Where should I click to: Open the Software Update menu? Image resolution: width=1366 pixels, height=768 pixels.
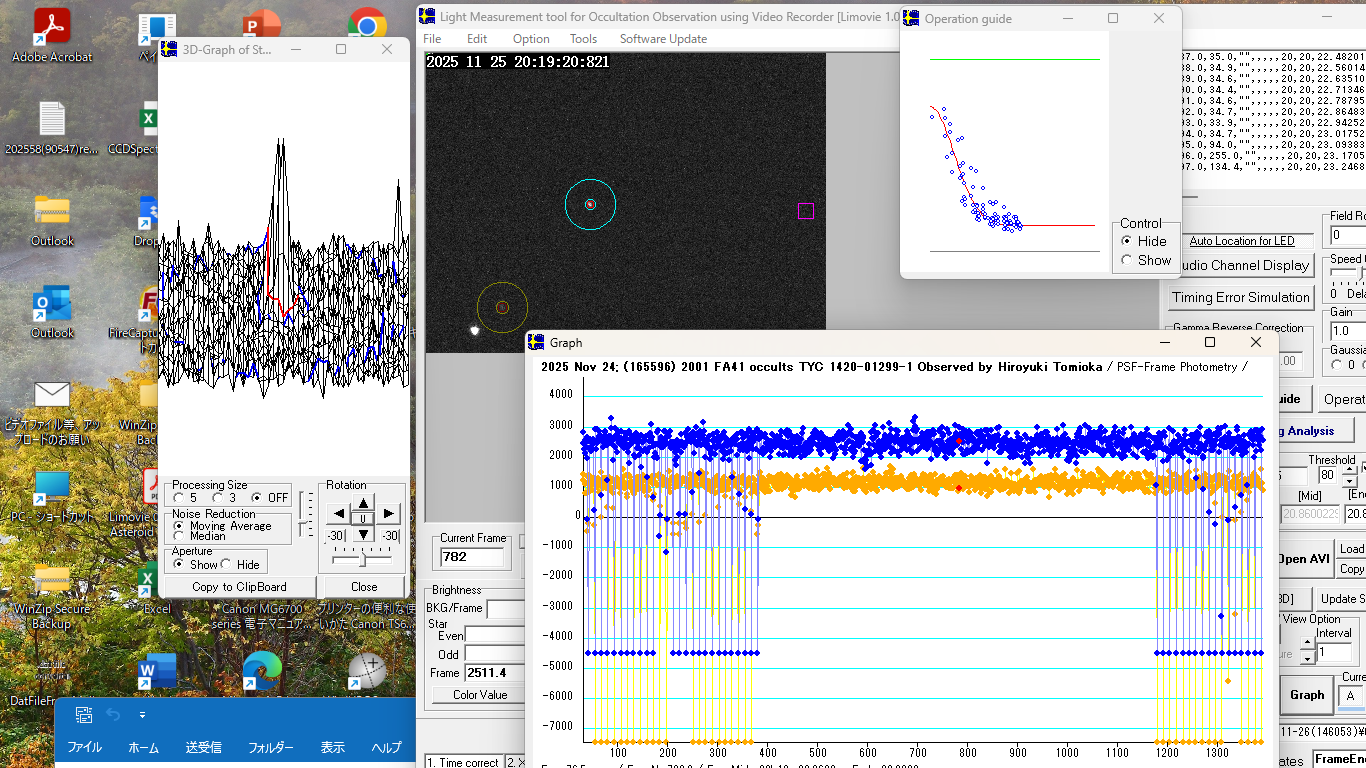[663, 39]
